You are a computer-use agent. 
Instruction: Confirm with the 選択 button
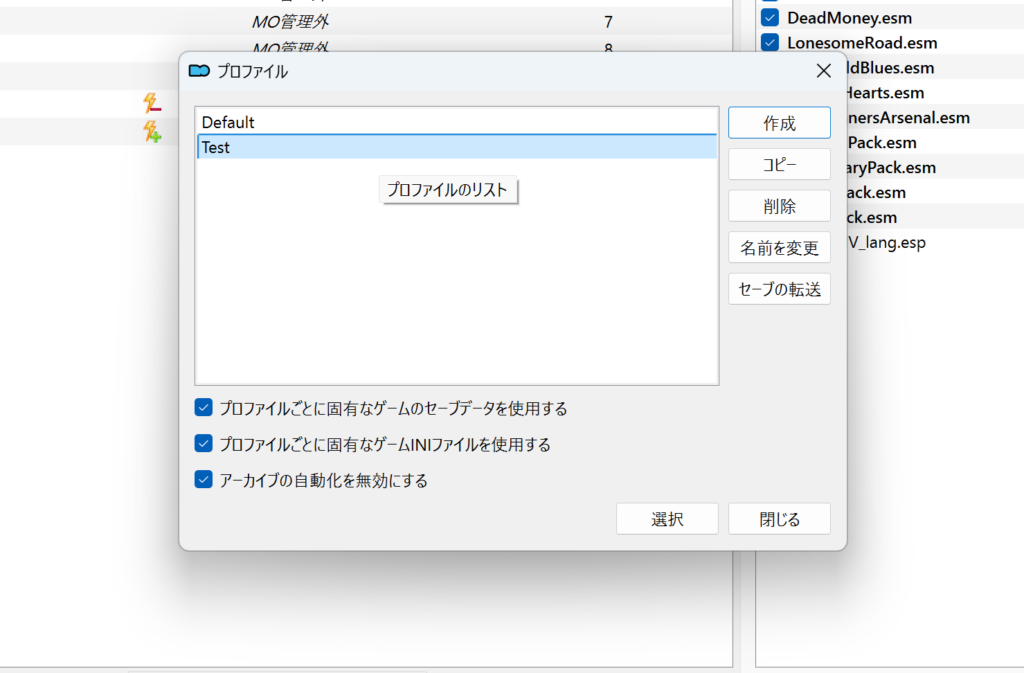click(667, 519)
